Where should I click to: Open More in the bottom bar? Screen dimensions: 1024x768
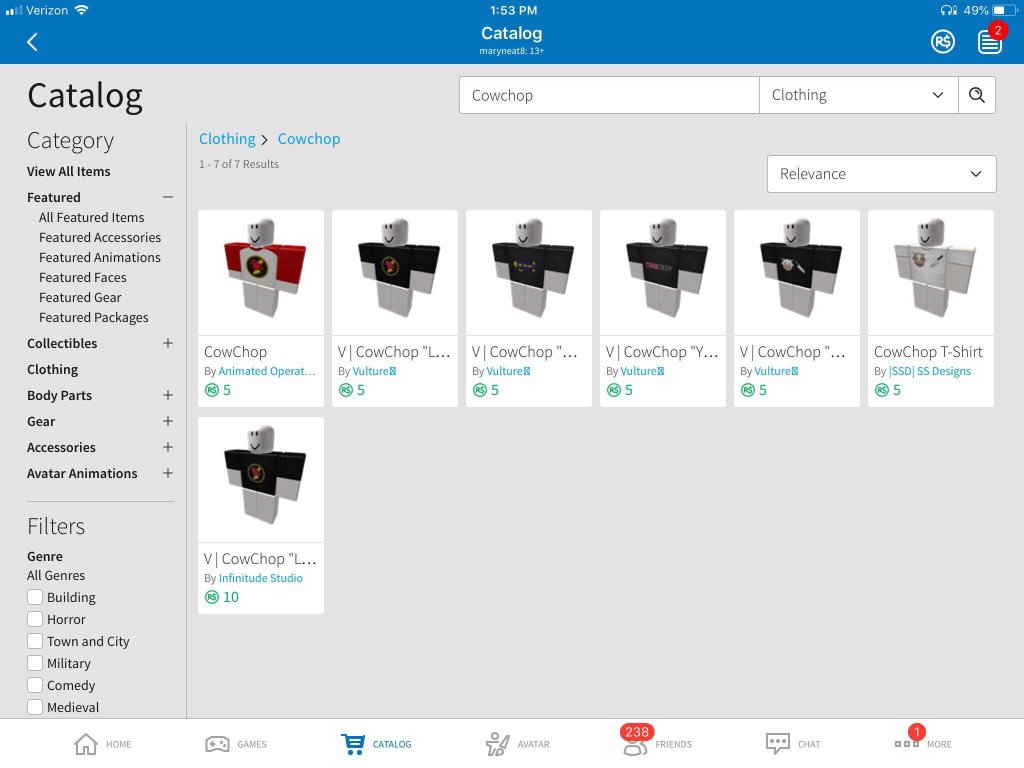coord(923,744)
